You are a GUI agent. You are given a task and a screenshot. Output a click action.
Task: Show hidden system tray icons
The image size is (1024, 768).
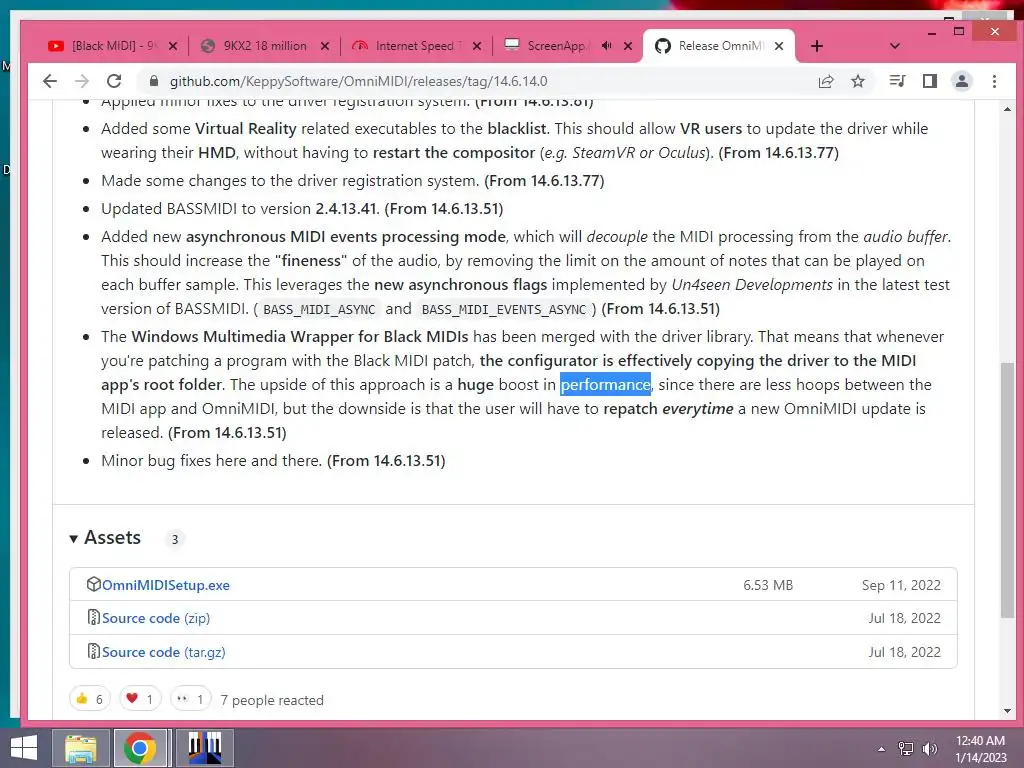[x=882, y=749]
